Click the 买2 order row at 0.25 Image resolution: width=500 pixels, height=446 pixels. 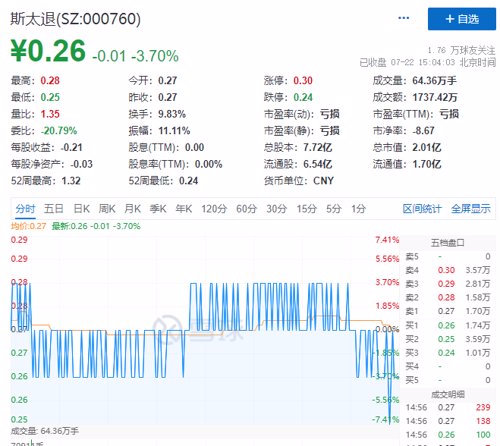tap(448, 339)
